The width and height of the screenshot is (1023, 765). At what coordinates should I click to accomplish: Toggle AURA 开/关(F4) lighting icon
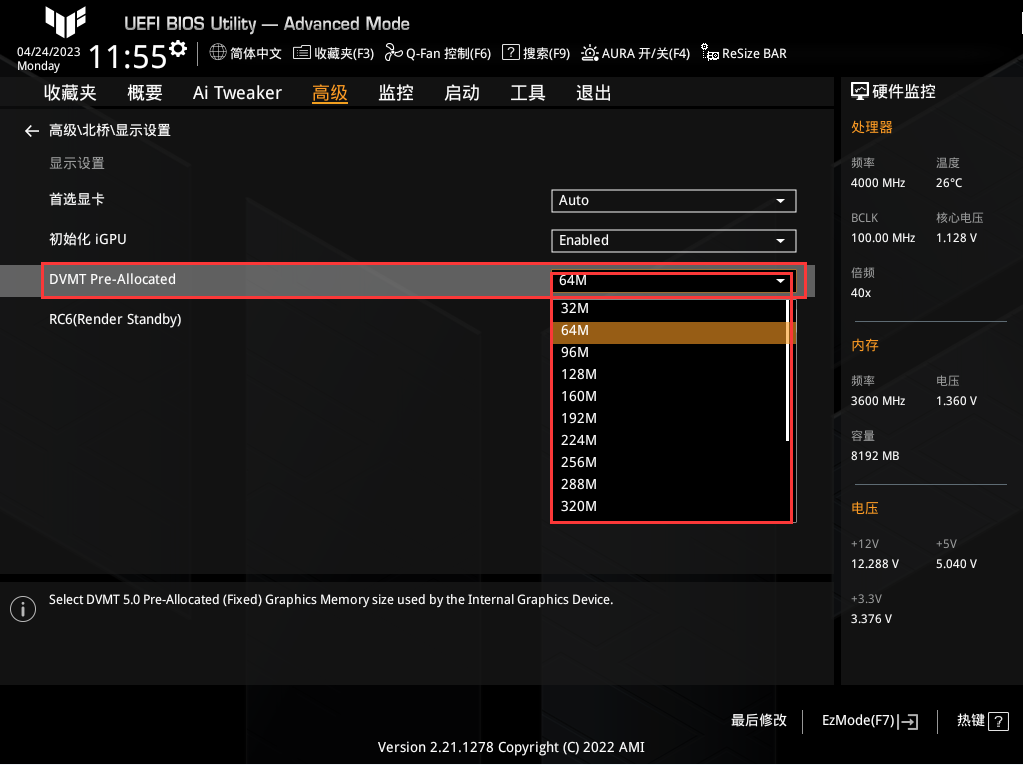(590, 53)
